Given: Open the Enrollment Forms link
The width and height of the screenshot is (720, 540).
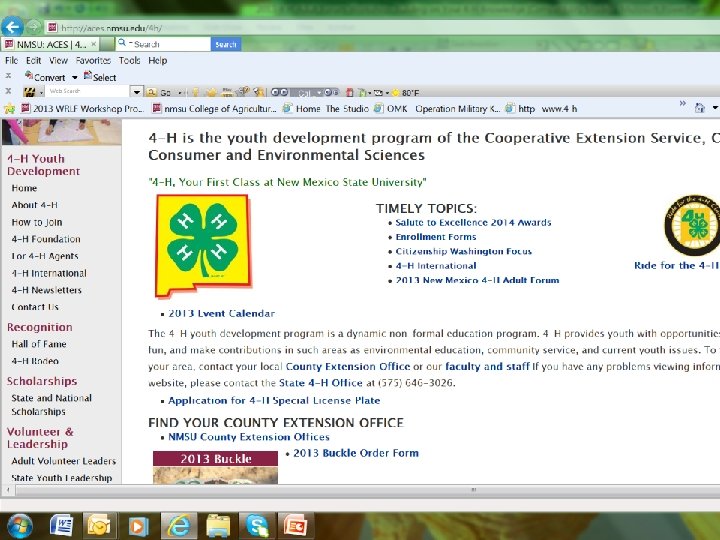Looking at the screenshot, I should (x=436, y=237).
